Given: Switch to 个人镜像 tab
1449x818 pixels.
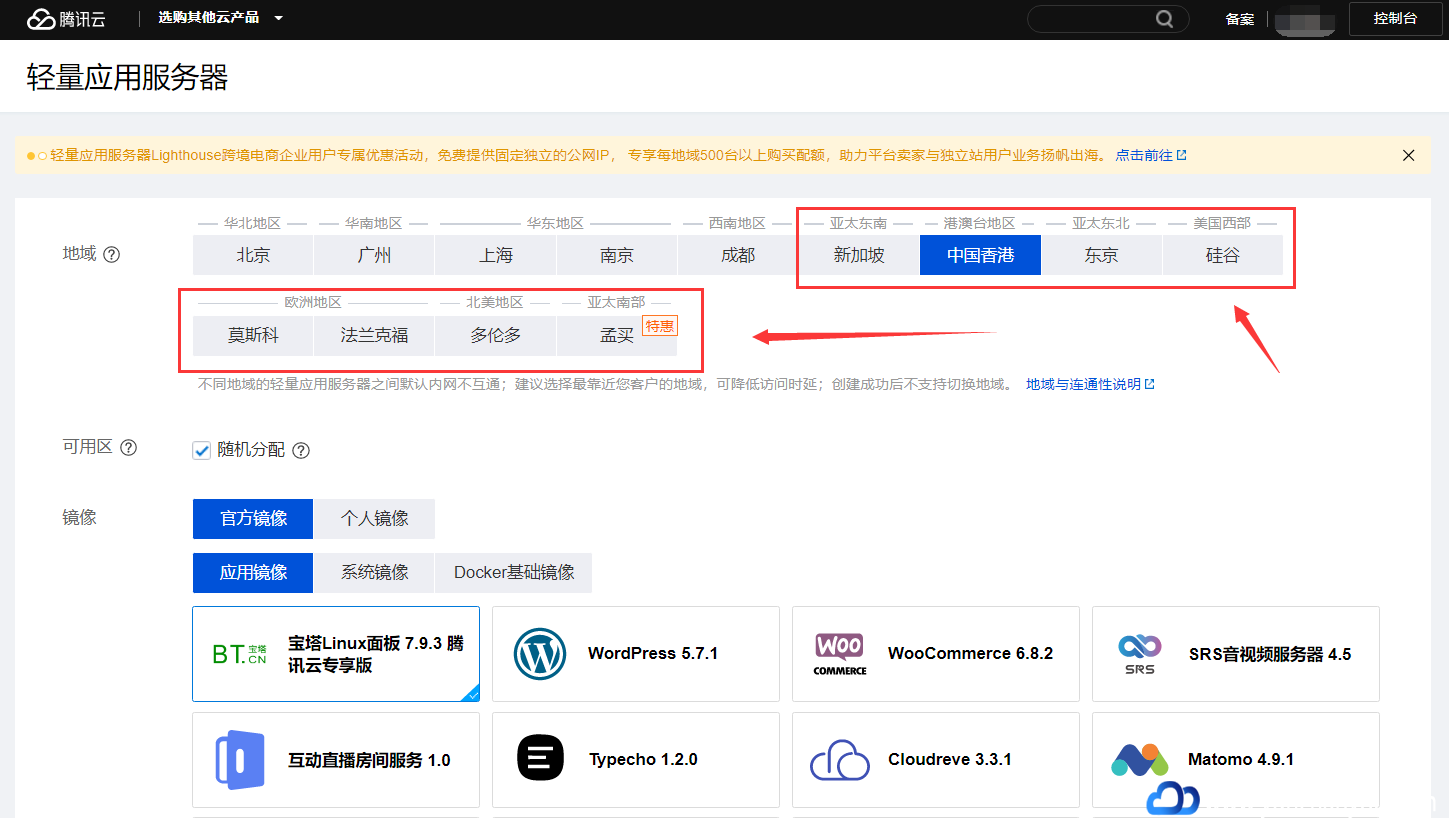Looking at the screenshot, I should click(x=374, y=518).
